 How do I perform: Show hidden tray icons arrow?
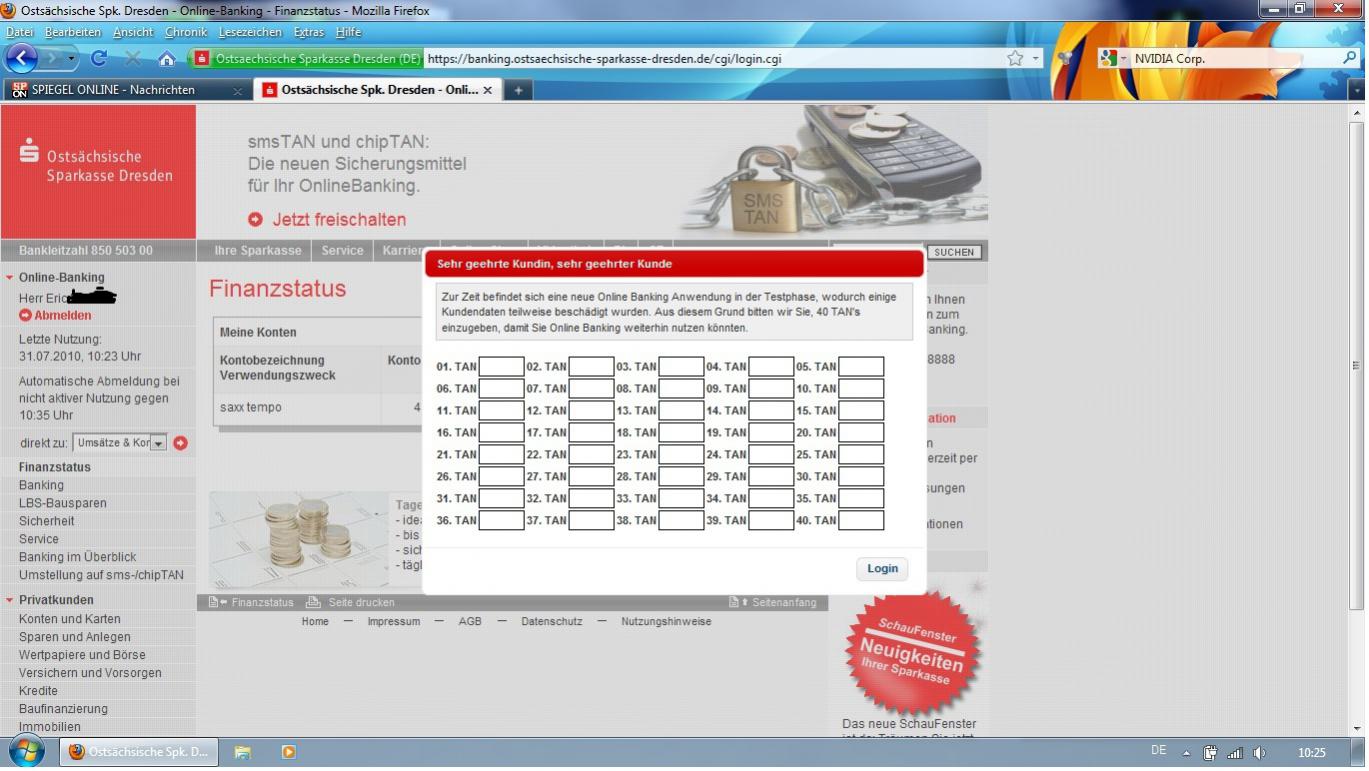click(1186, 753)
